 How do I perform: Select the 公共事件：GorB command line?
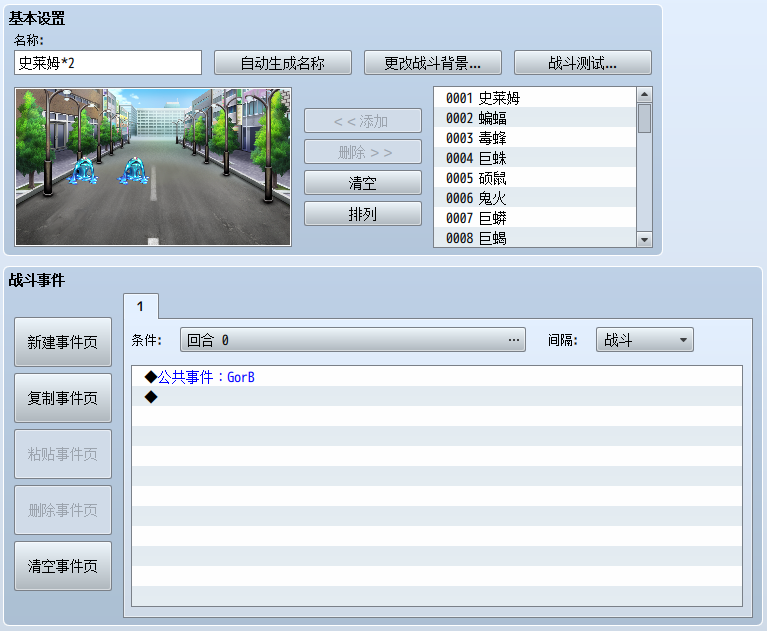click(437, 377)
